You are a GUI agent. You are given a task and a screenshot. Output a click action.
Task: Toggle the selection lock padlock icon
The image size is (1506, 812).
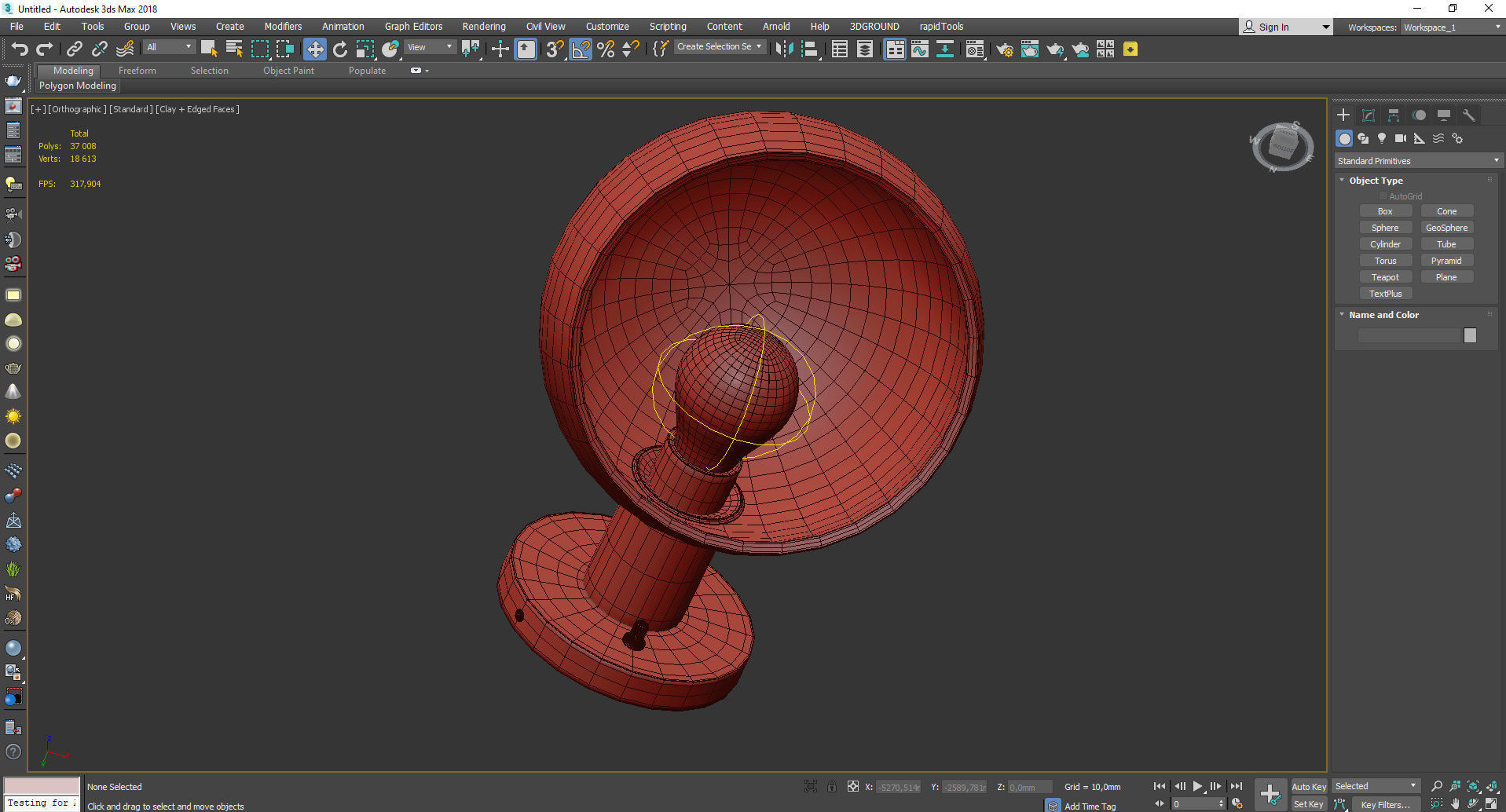click(x=832, y=786)
